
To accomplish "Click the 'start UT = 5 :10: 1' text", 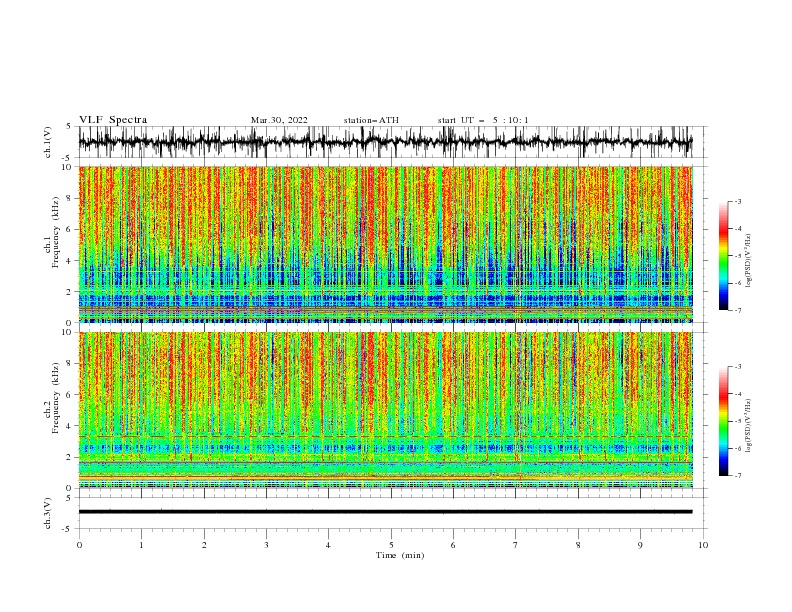I will (483, 120).
